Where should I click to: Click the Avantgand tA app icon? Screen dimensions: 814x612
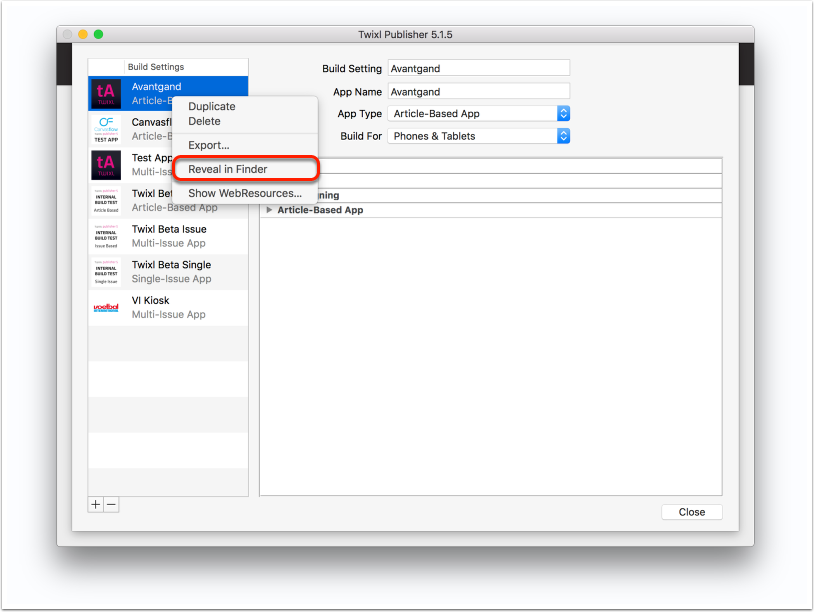coord(106,94)
